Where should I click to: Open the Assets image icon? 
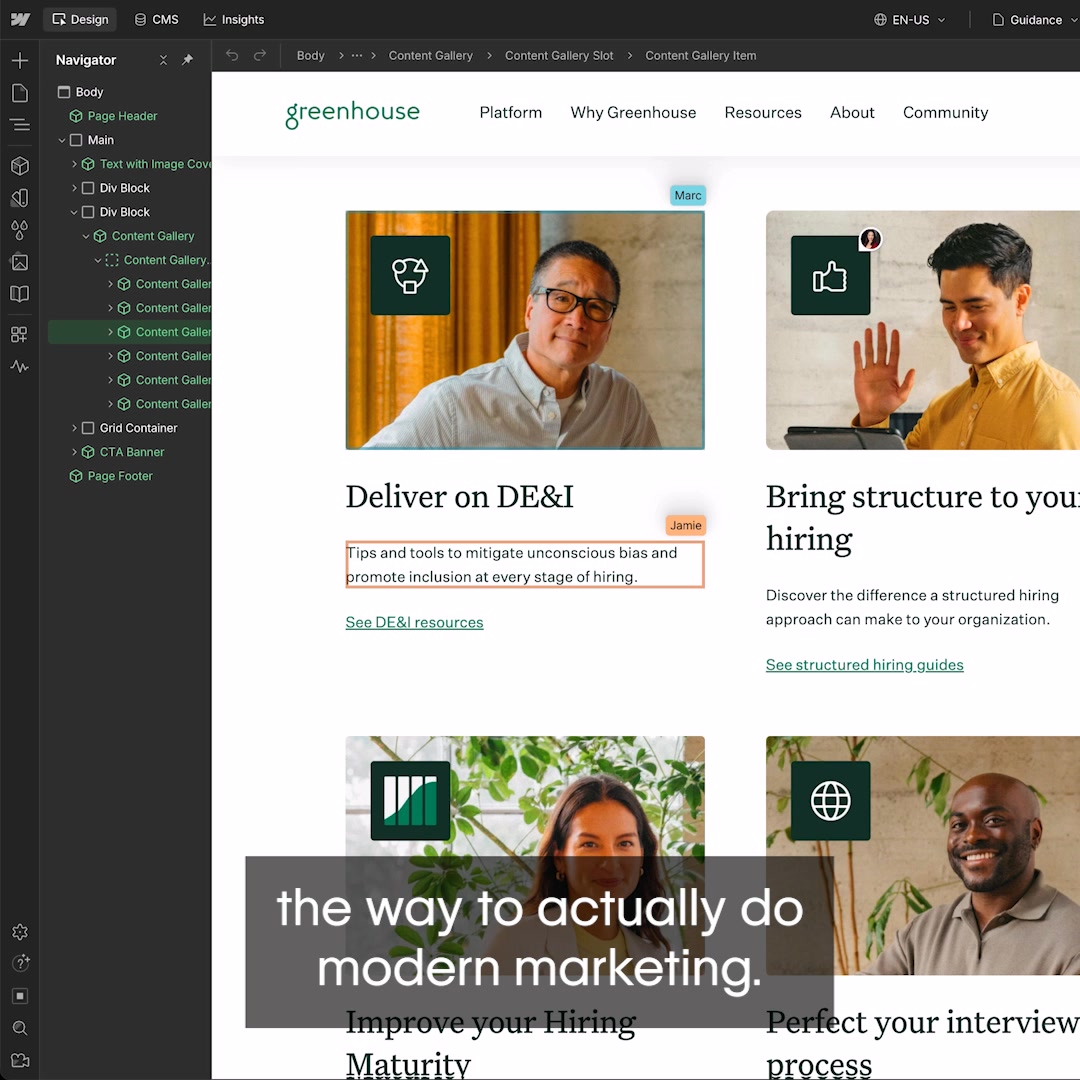(20, 262)
